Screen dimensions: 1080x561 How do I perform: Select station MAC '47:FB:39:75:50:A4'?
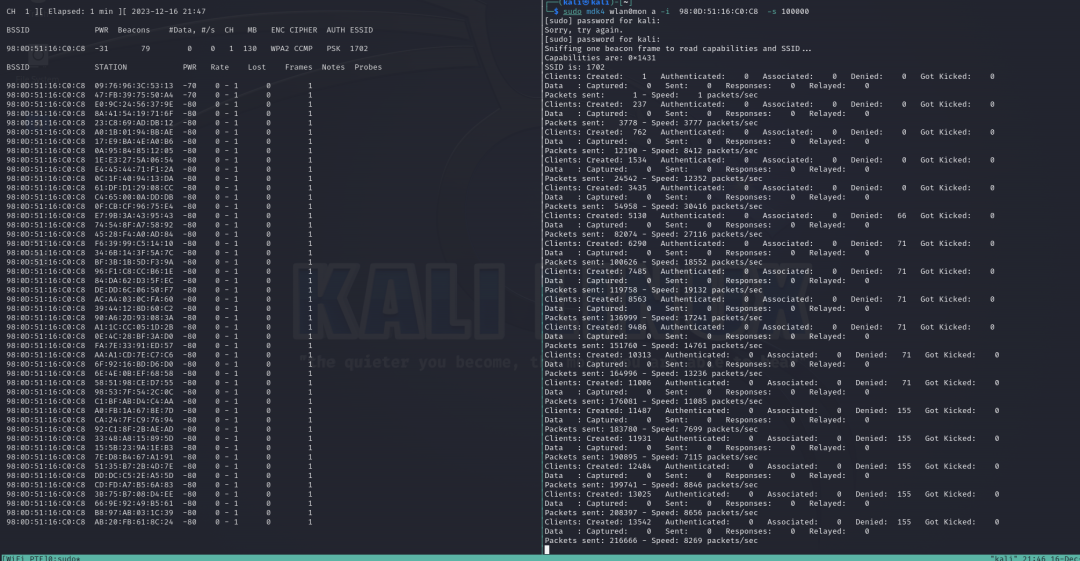(134, 95)
